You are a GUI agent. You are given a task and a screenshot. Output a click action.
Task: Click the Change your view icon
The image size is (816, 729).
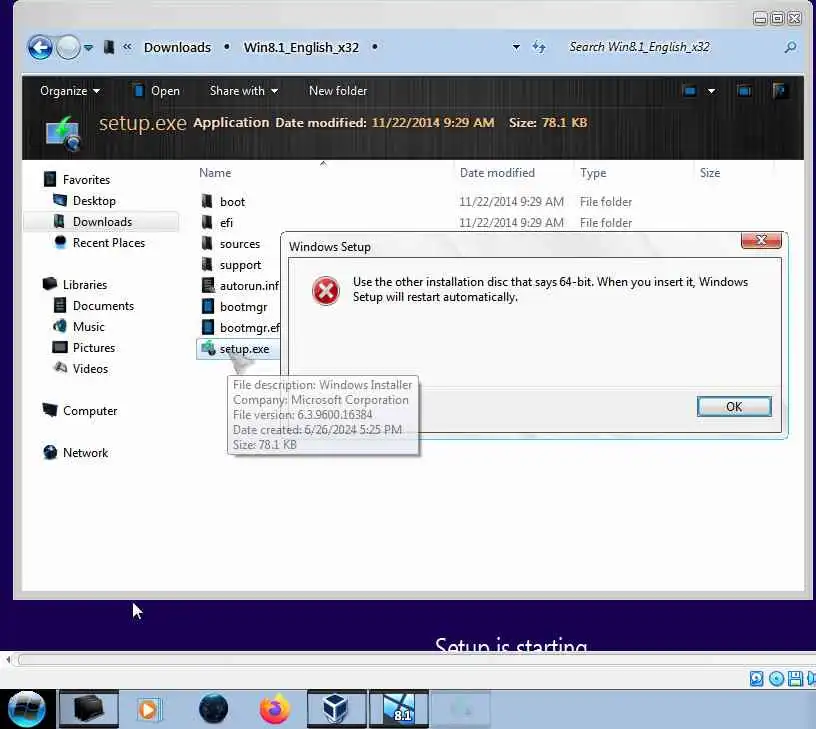click(x=690, y=92)
